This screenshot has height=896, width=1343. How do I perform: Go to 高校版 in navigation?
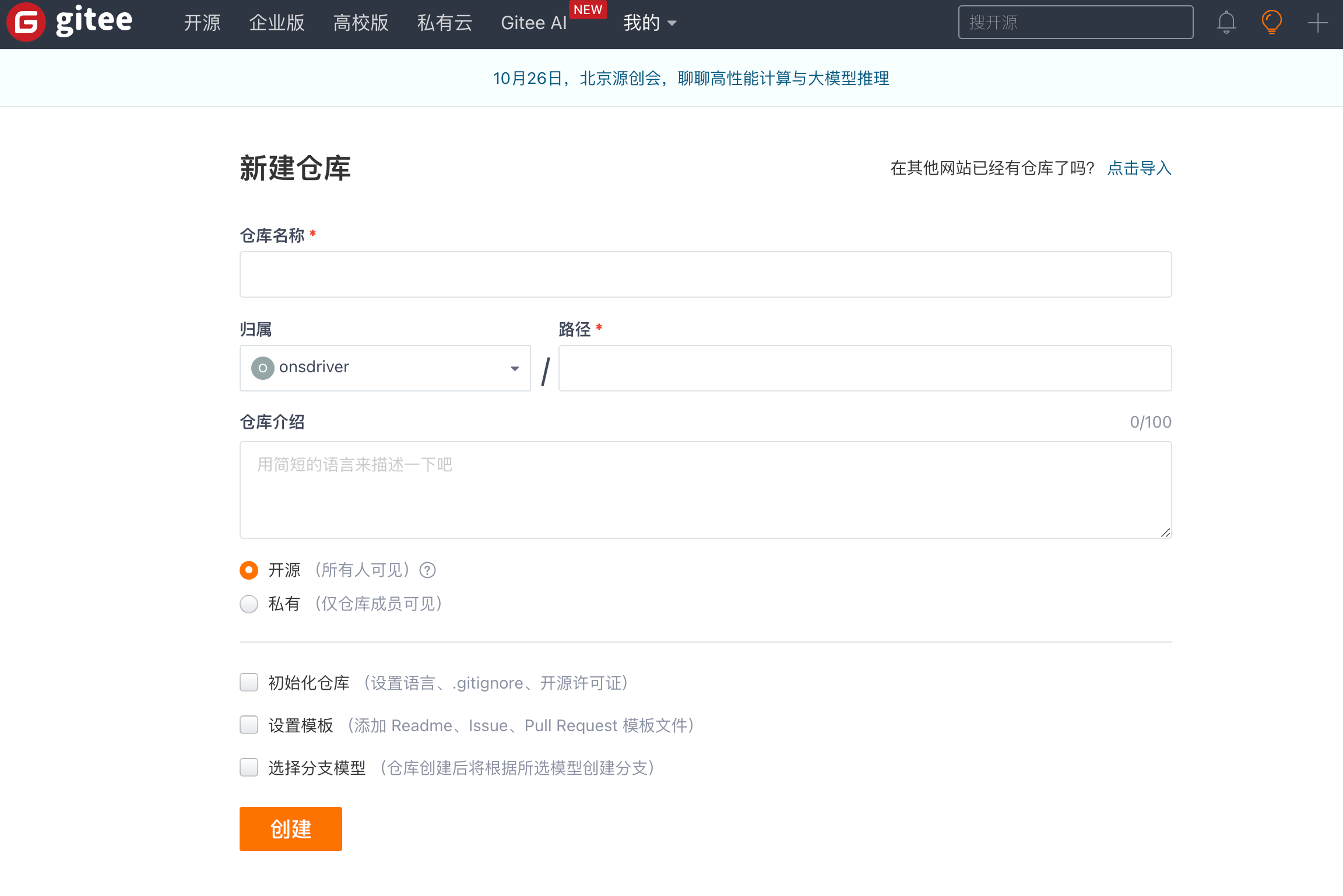coord(360,23)
